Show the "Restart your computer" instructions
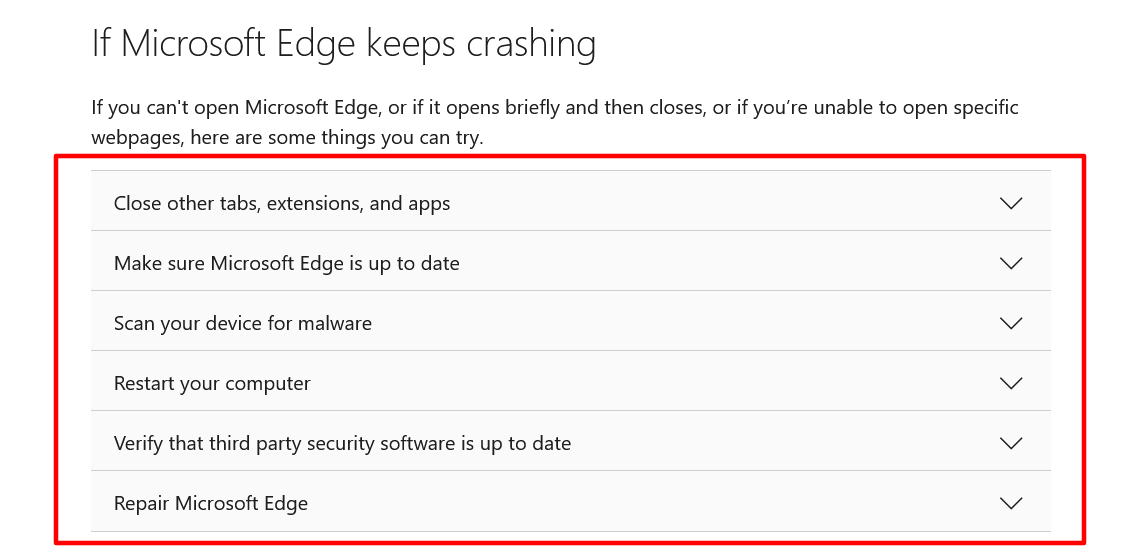The image size is (1131, 549). click(212, 383)
